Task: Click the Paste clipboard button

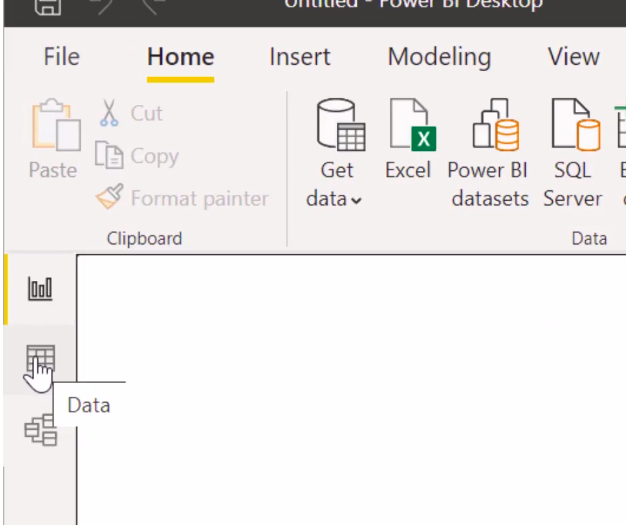Action: pos(54,138)
